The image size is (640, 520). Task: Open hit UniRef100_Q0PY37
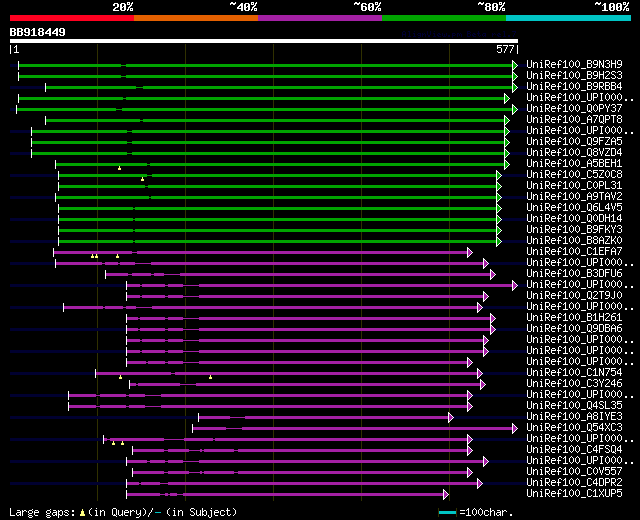click(x=574, y=108)
